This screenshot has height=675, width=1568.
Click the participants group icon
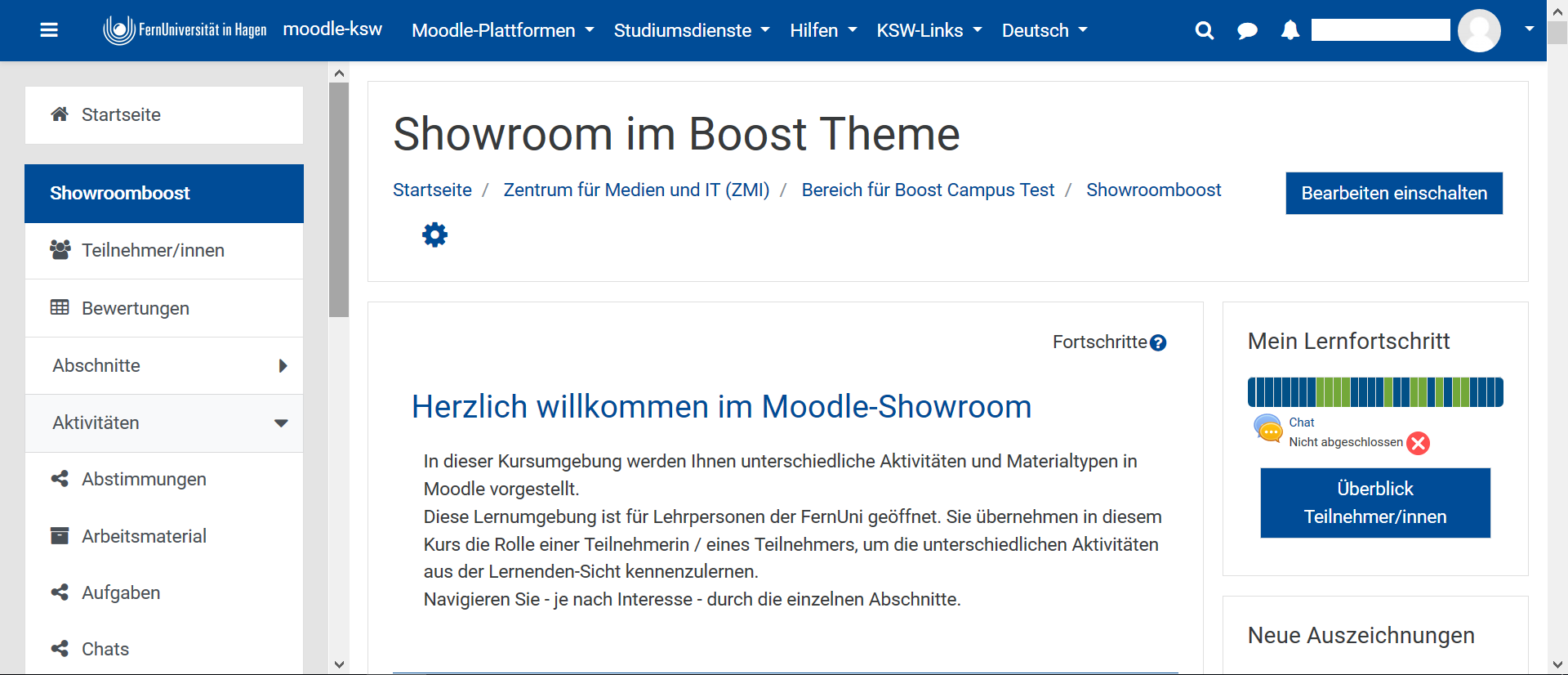tap(60, 250)
